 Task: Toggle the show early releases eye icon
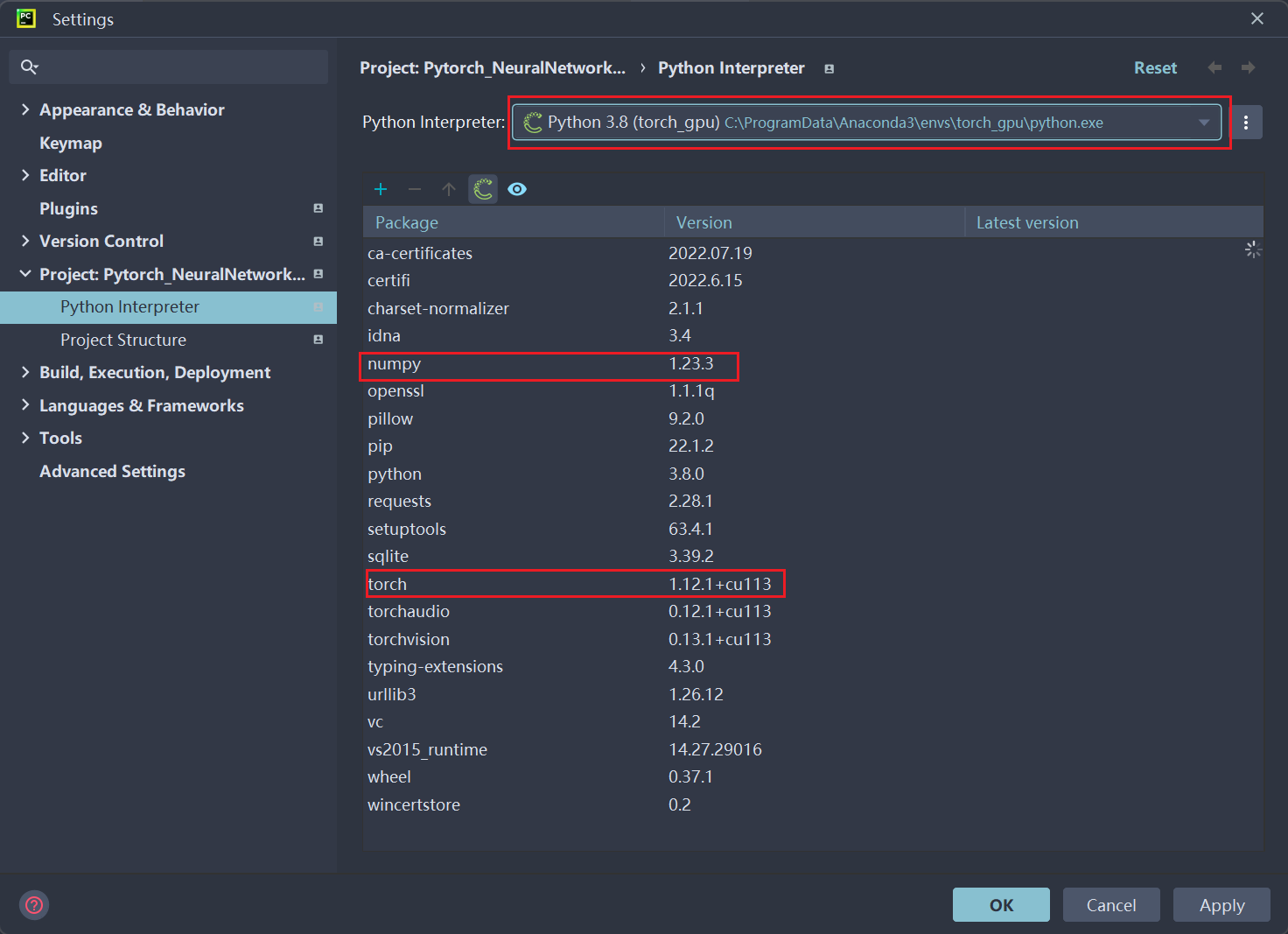517,189
